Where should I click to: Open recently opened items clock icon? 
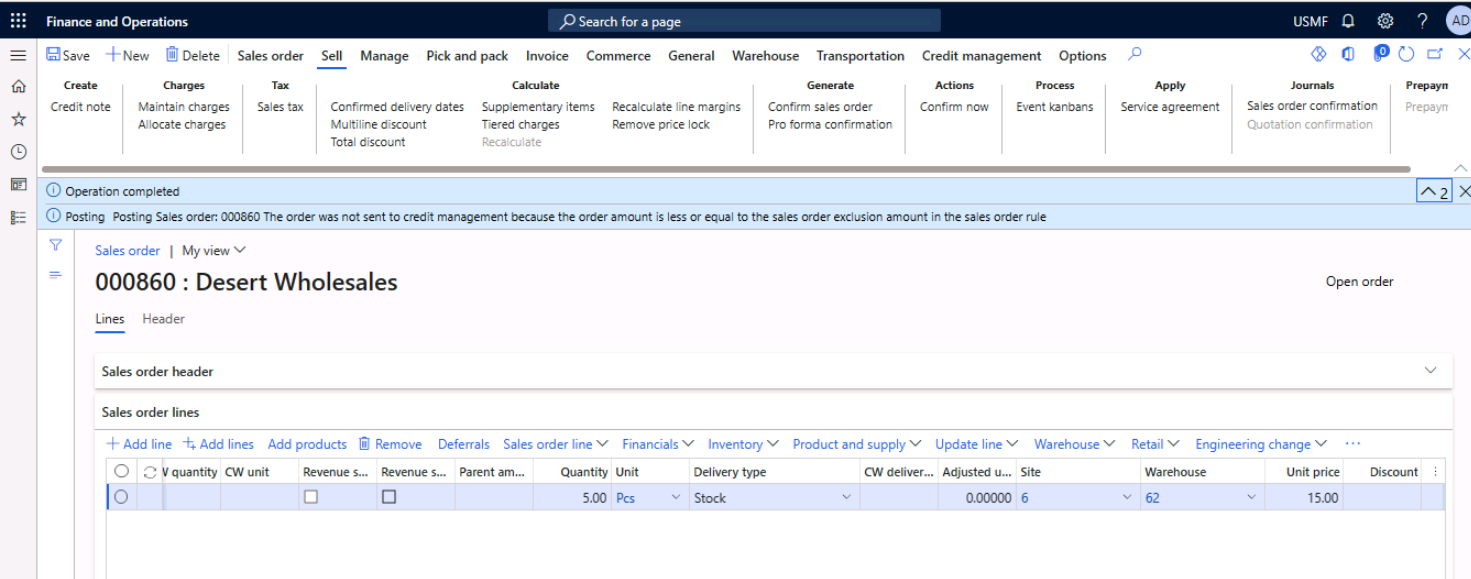17,152
